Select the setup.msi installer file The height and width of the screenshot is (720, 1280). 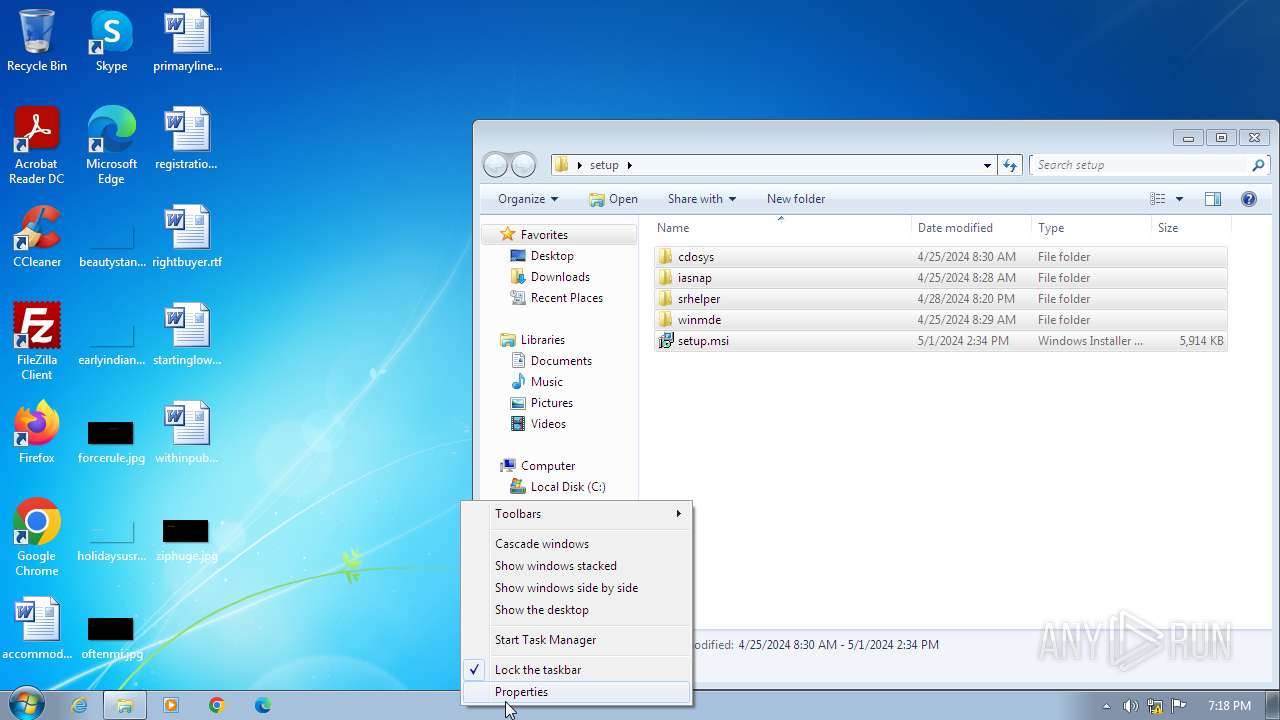click(940, 341)
